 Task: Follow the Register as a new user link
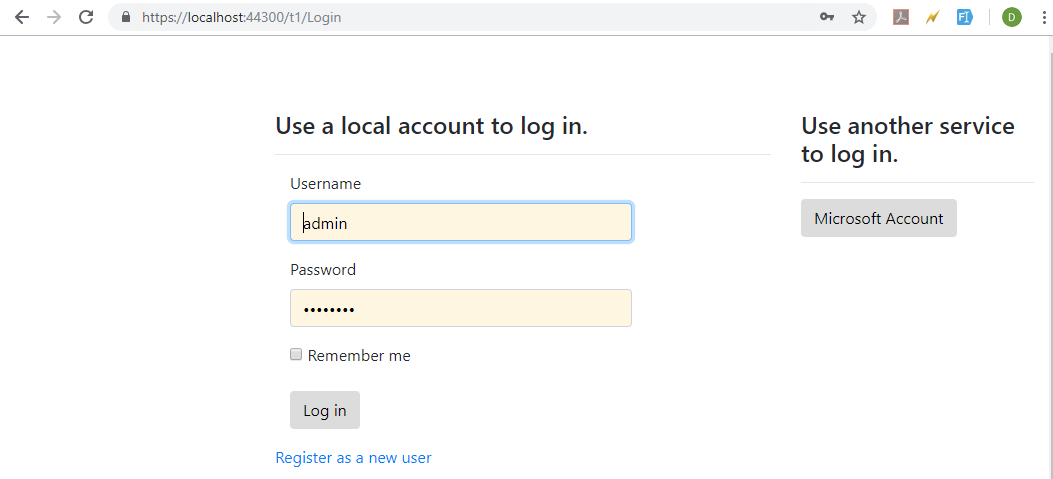point(353,458)
